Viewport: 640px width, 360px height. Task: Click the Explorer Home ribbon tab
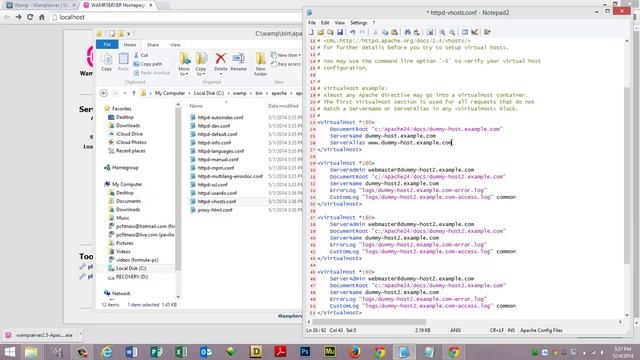coord(130,45)
